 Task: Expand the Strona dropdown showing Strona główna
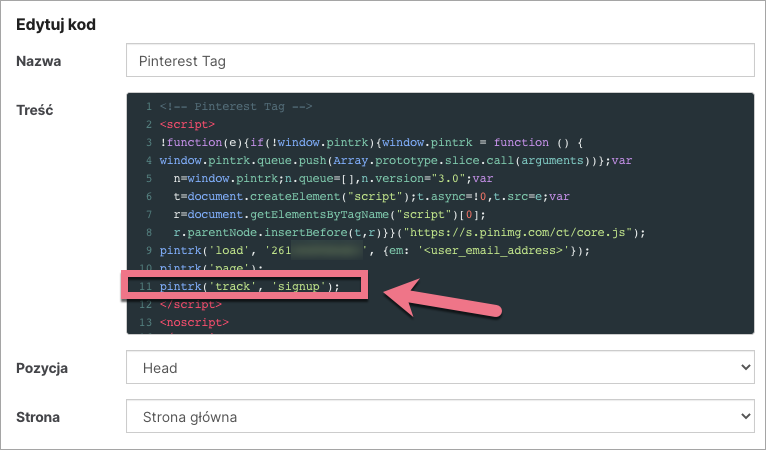point(439,415)
